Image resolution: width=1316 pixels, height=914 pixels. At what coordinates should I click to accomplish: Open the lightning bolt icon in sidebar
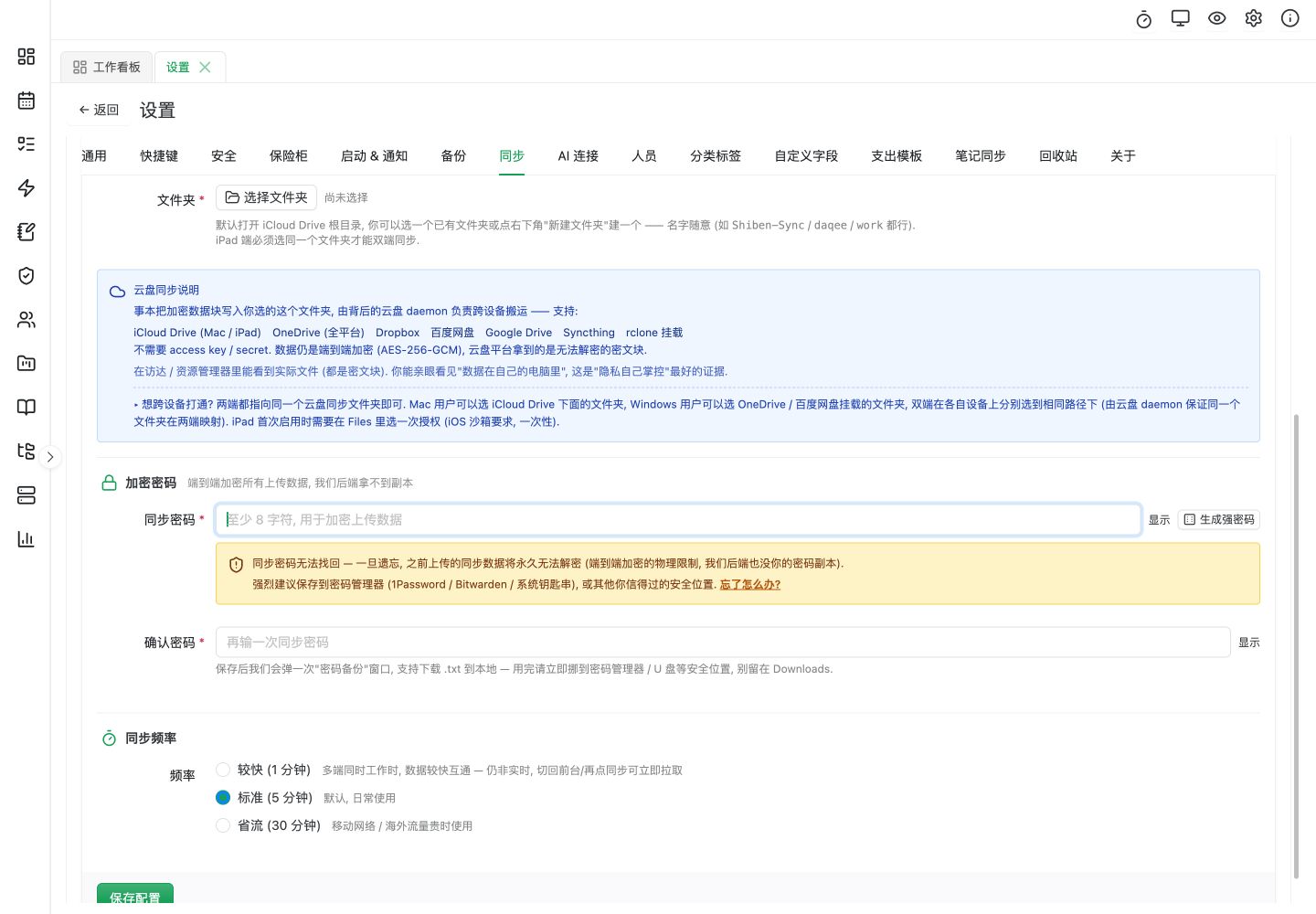tap(27, 188)
